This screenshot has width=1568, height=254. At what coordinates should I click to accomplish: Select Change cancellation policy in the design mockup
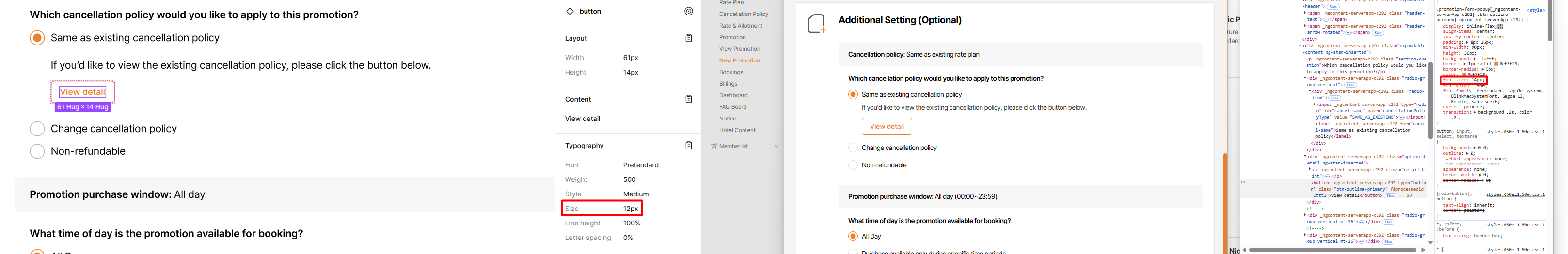tap(37, 129)
